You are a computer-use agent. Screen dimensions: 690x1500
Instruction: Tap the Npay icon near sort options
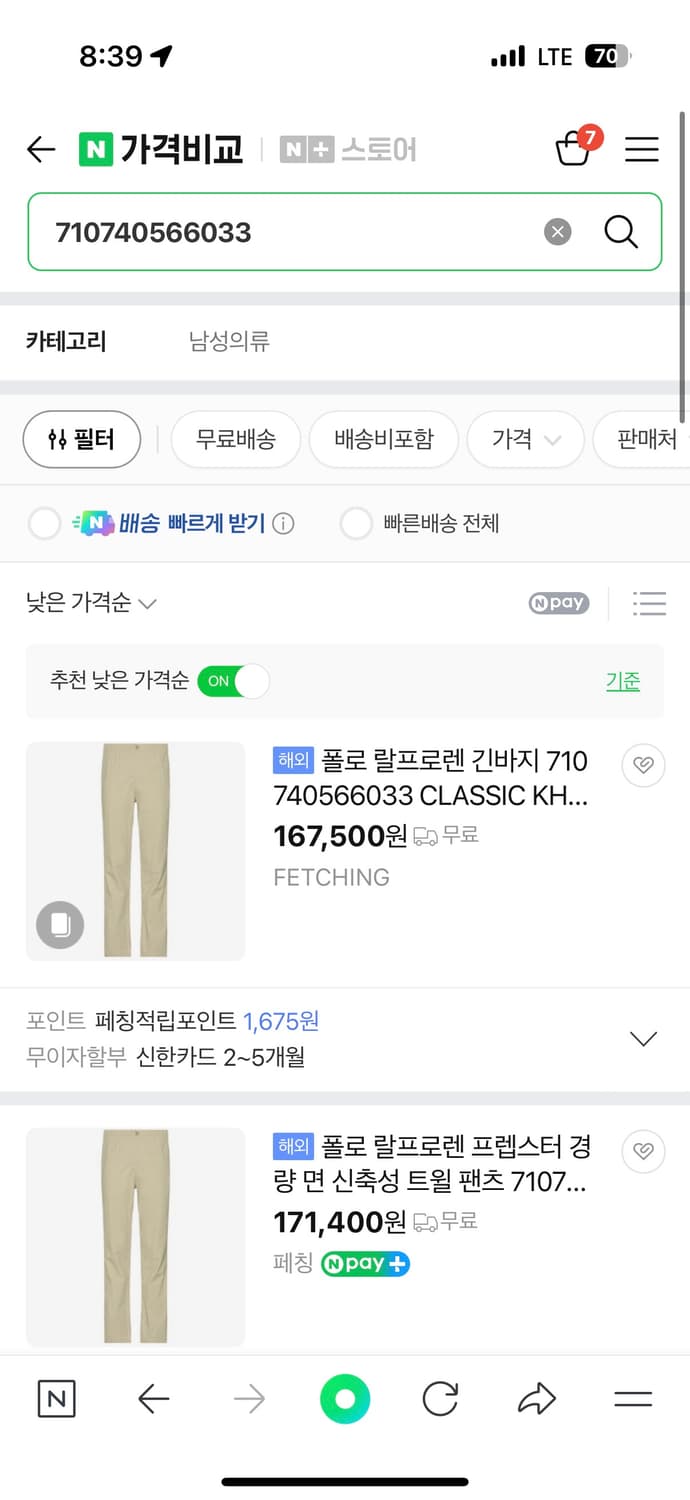tap(557, 603)
